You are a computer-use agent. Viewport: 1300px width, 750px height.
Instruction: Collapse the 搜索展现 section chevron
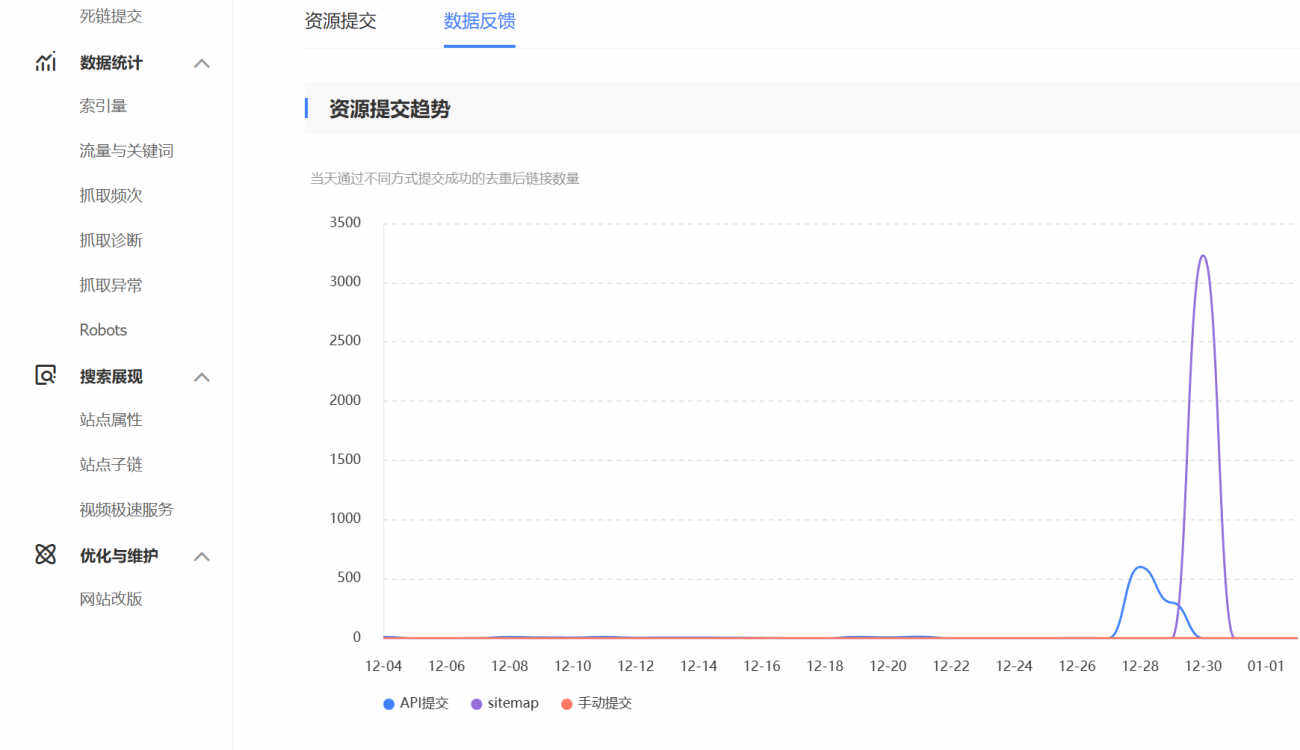tap(202, 377)
